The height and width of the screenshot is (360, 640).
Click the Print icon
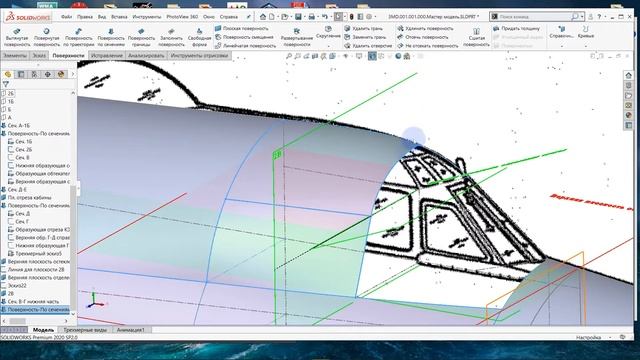click(311, 17)
